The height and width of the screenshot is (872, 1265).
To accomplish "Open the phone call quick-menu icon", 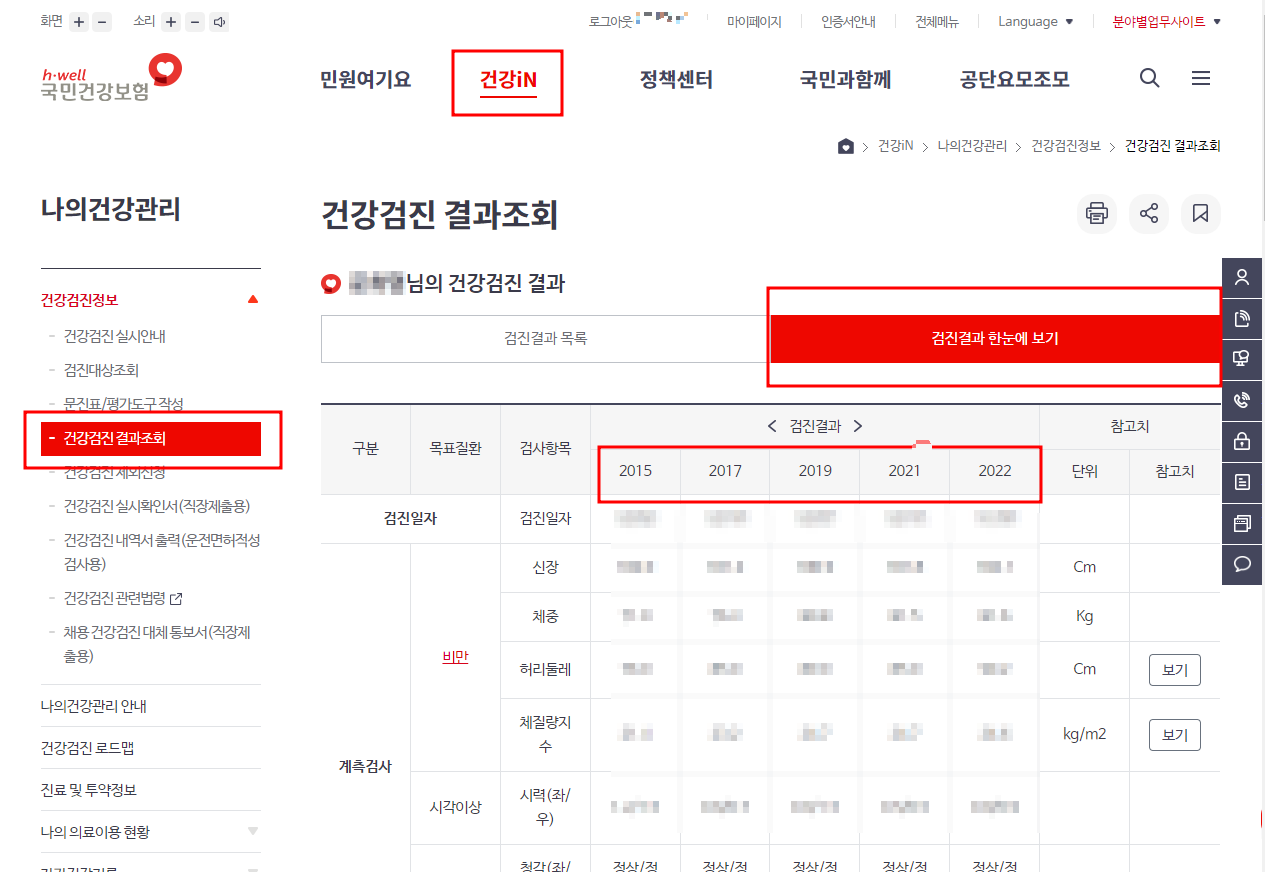I will tap(1243, 401).
